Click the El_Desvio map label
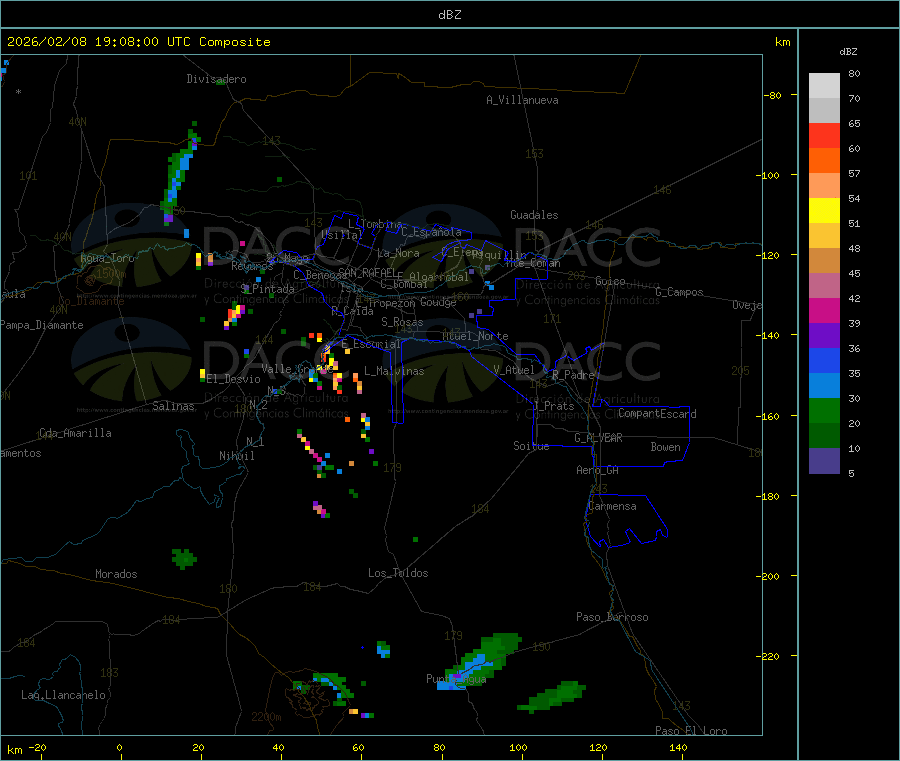The height and width of the screenshot is (761, 900). (x=234, y=379)
